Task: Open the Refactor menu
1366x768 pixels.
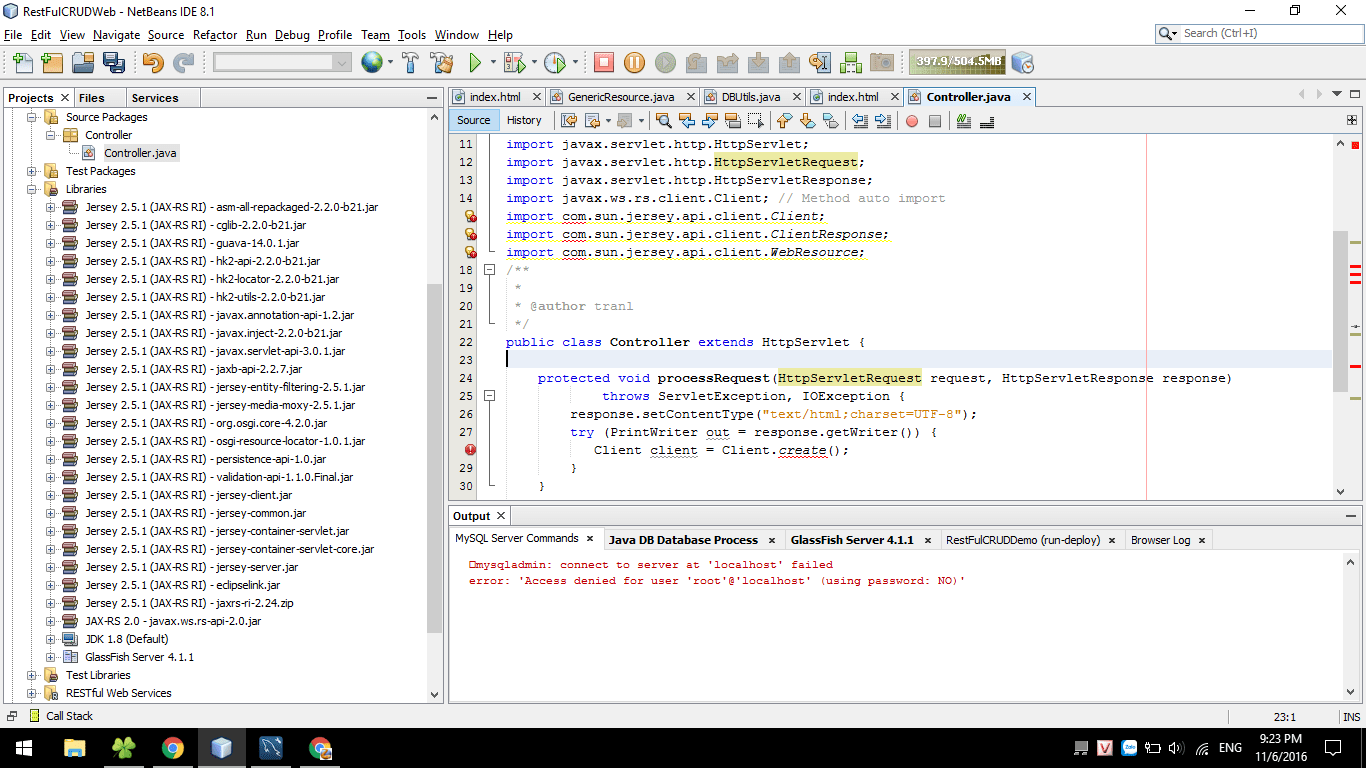Action: pos(216,35)
